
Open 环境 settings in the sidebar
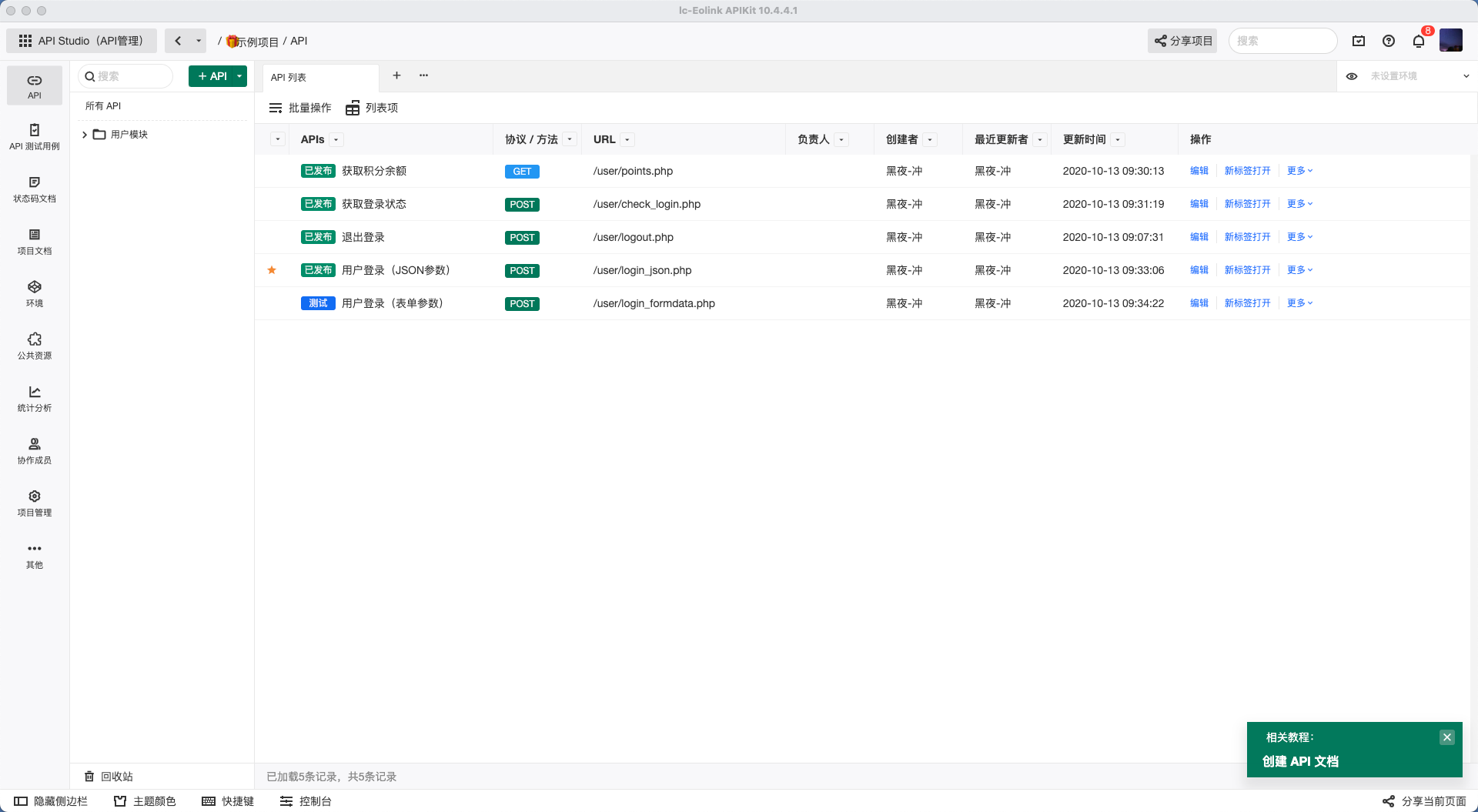[x=35, y=294]
